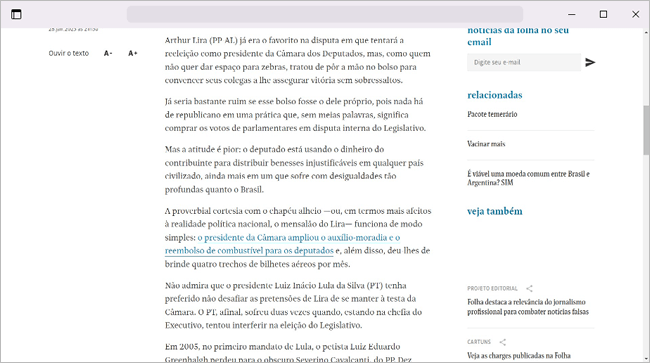
Task: Click the page vertical scrollbar thumb
Action: tap(646, 130)
